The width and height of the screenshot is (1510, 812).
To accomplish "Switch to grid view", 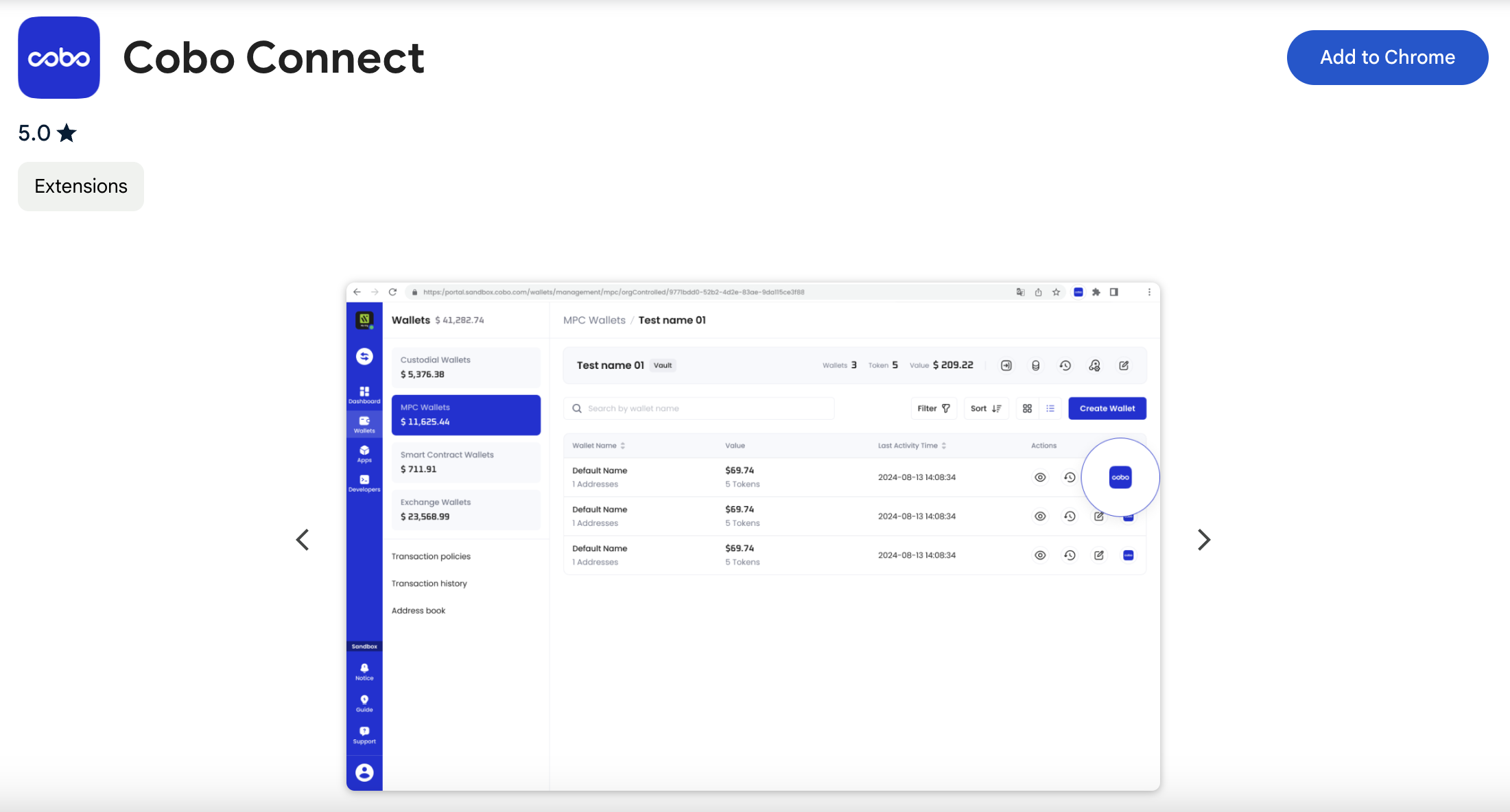I will point(1027,409).
